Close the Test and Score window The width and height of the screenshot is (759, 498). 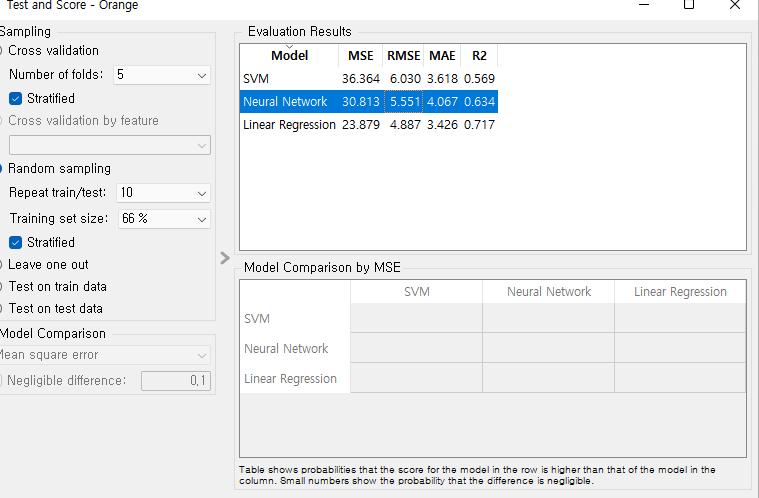click(735, 5)
